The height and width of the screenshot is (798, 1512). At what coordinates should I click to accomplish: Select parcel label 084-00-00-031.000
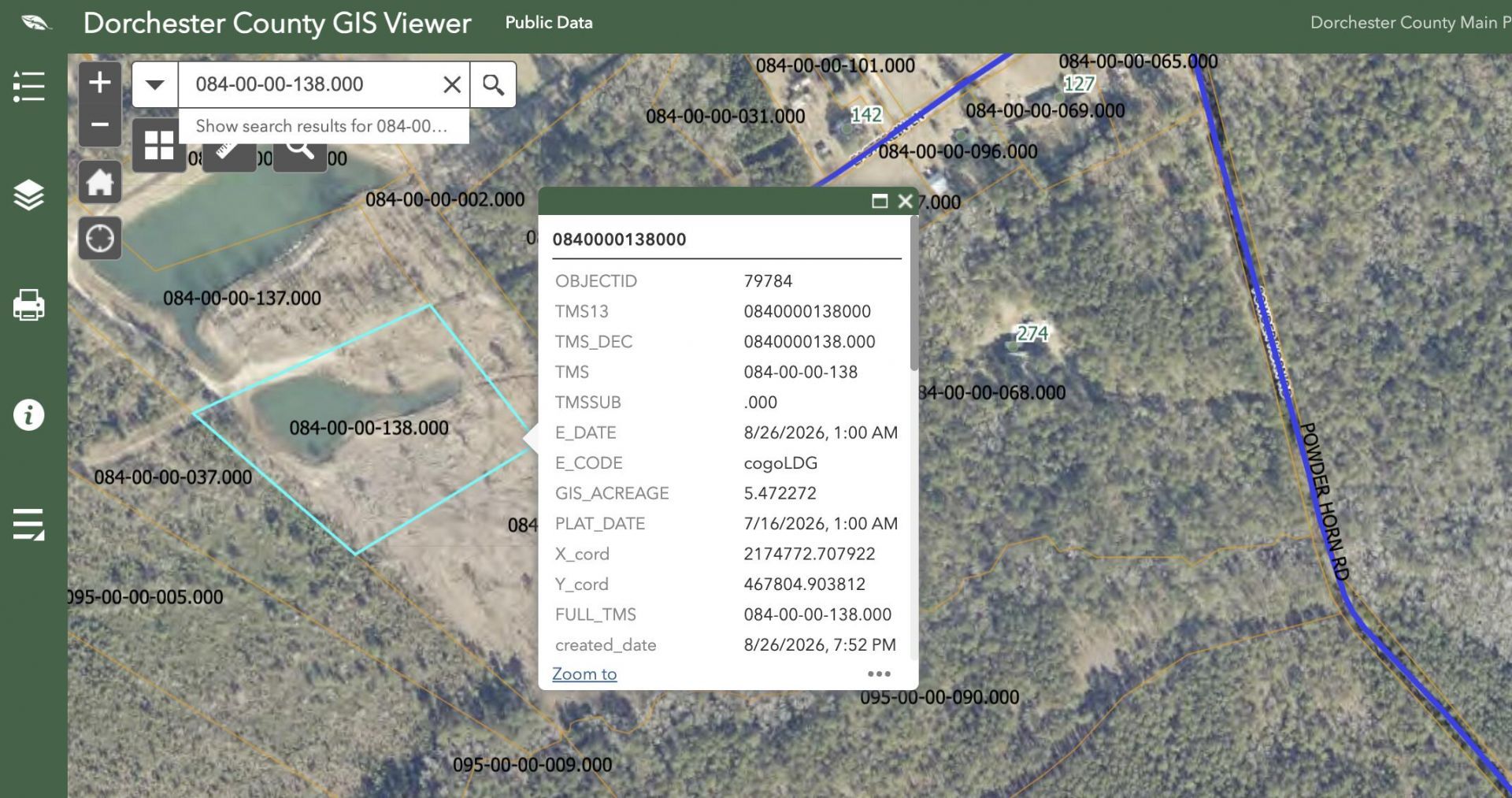(725, 117)
